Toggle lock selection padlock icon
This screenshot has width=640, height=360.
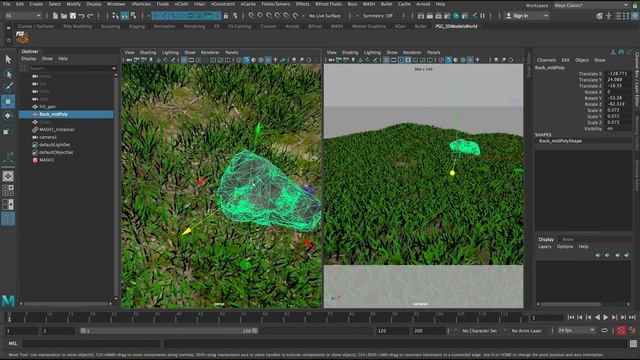pos(226,16)
